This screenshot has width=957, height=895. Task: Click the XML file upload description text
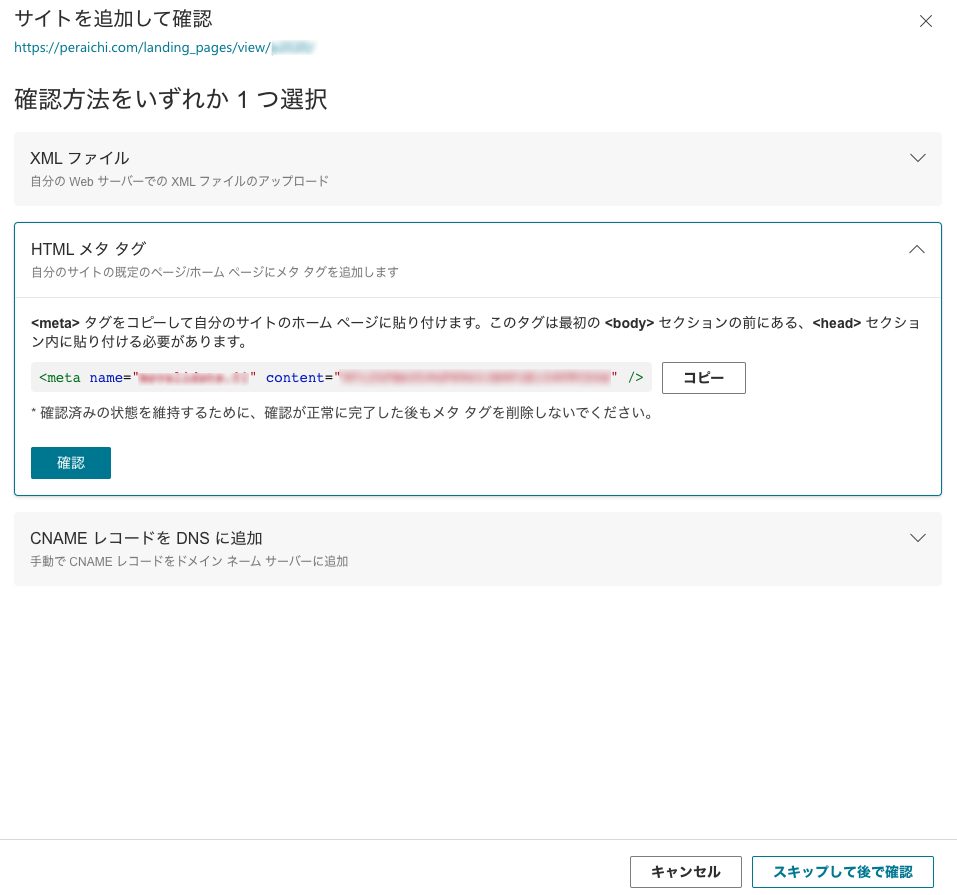point(179,181)
